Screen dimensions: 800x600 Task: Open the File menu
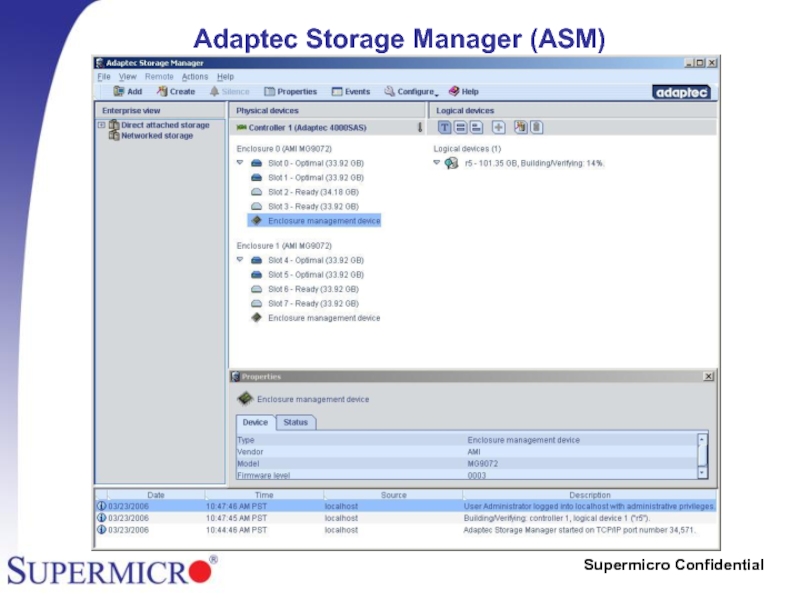104,77
